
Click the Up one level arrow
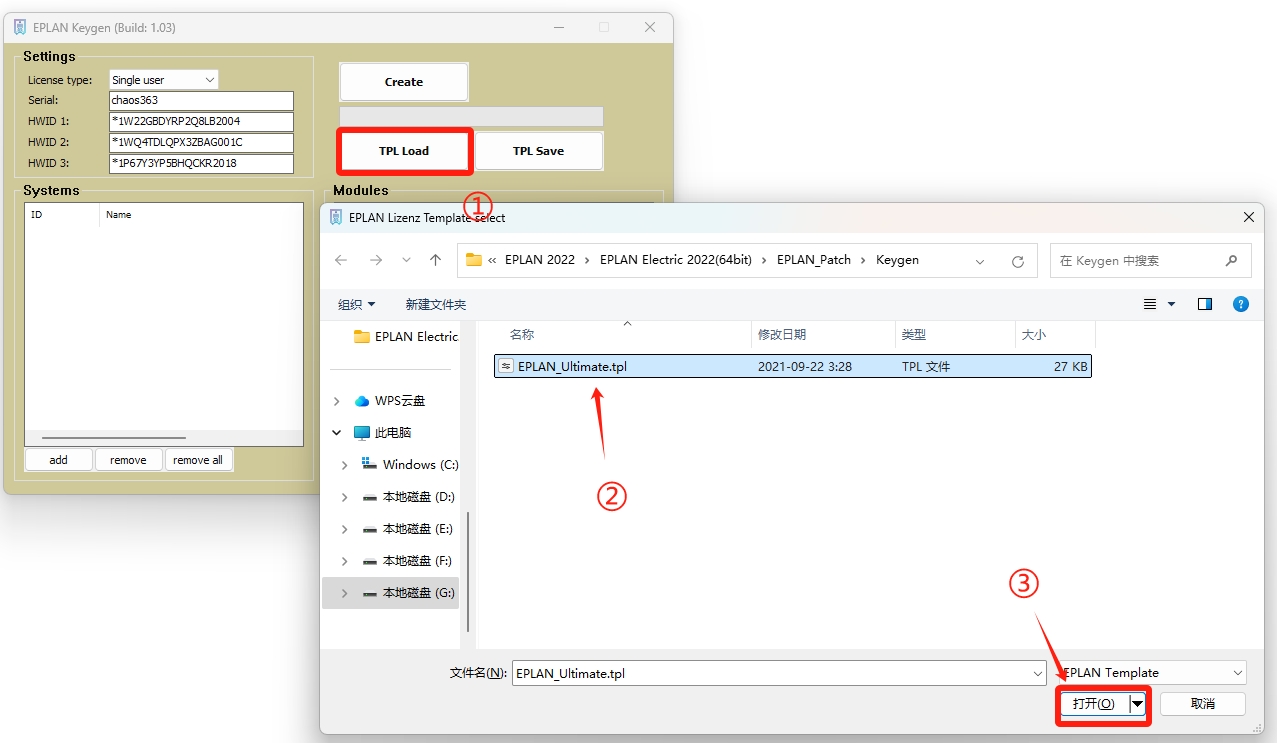pos(435,260)
